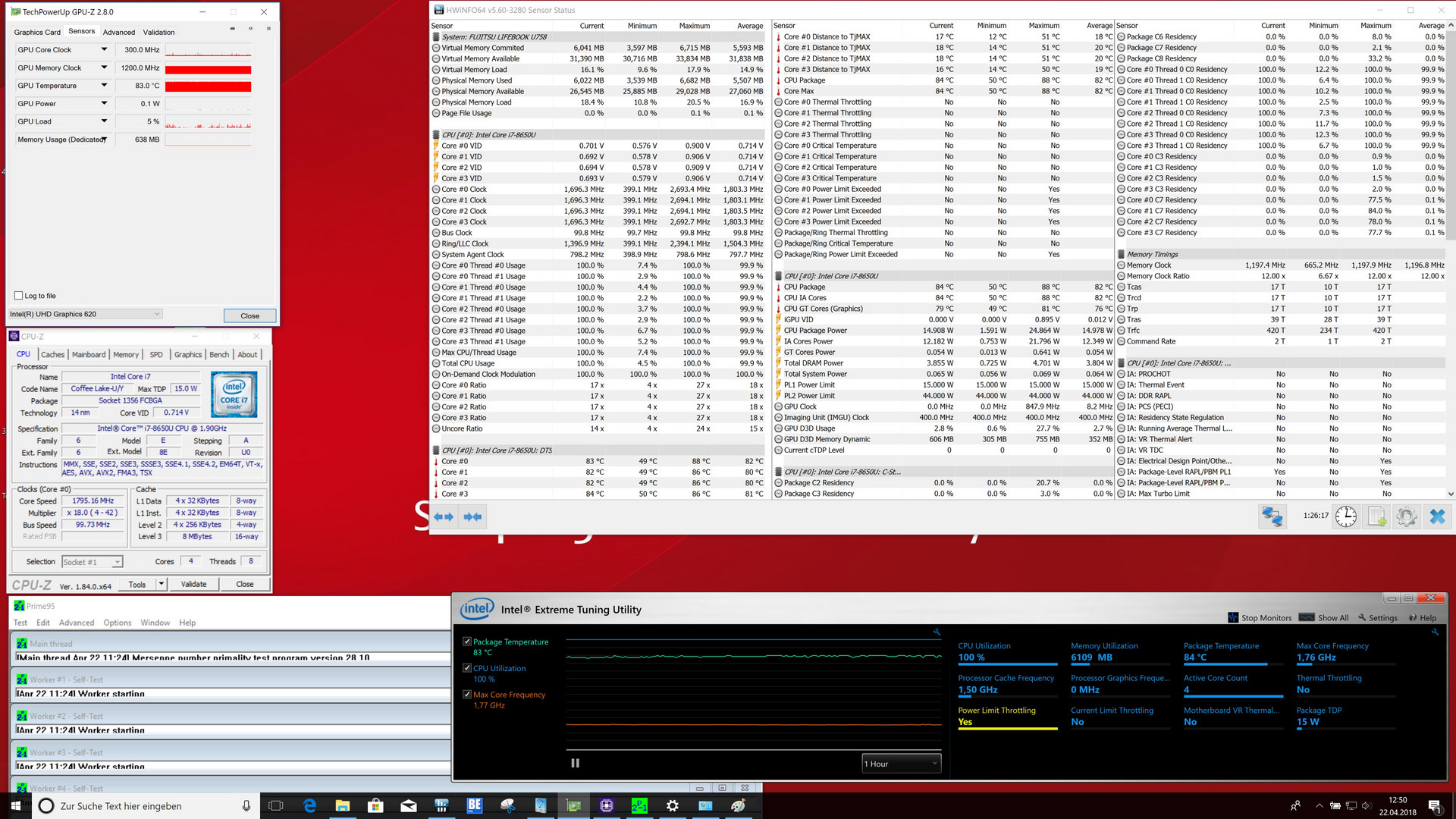Open GPU-Z hamburger menu icon

pos(268,29)
